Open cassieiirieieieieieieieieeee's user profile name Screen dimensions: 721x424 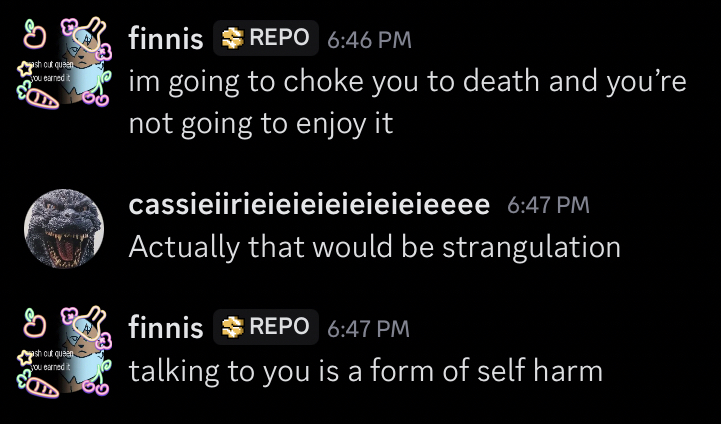(x=309, y=205)
